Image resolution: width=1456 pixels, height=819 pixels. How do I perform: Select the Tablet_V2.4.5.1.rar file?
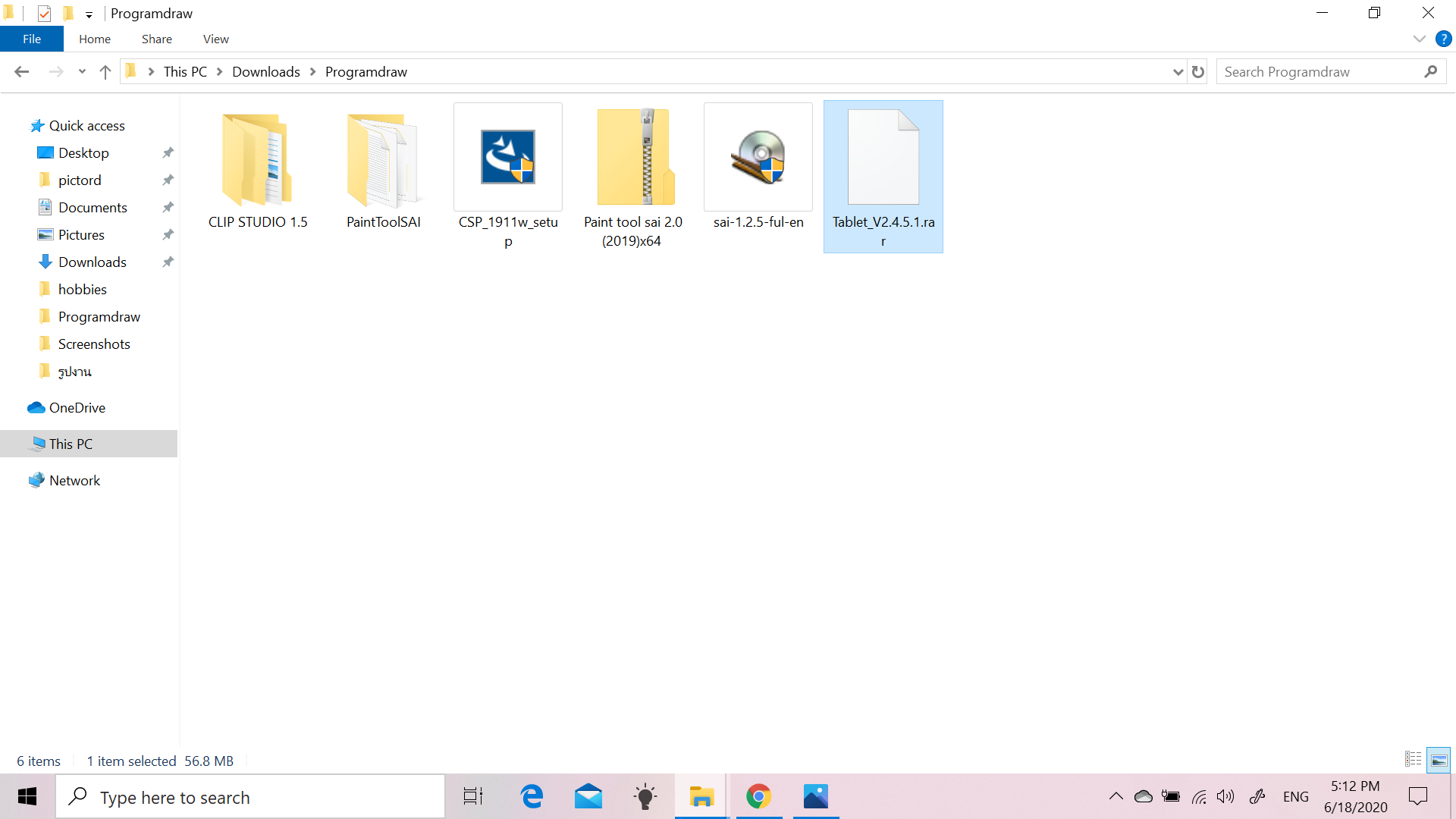[x=883, y=176]
